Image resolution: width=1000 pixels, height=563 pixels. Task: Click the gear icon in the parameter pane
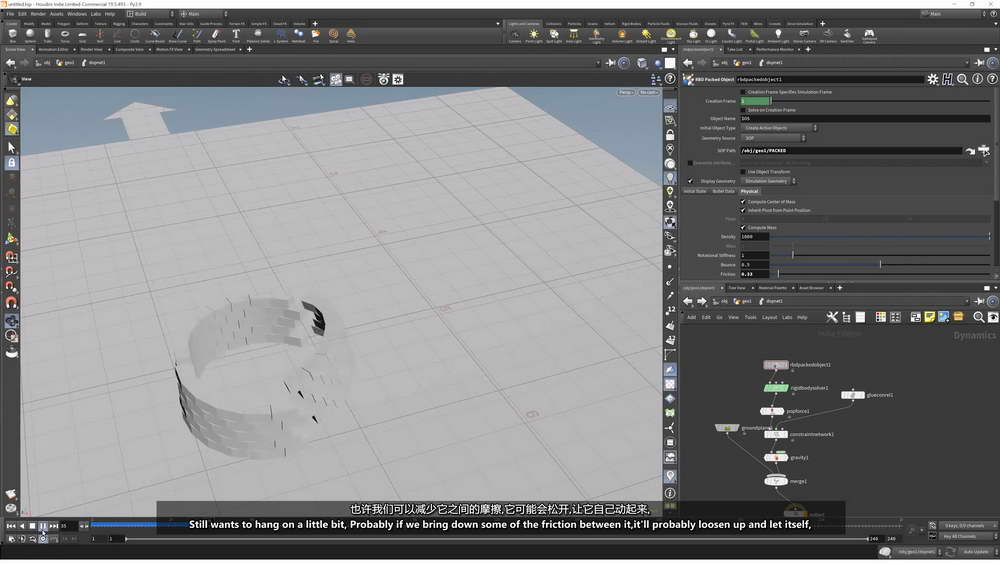click(933, 79)
